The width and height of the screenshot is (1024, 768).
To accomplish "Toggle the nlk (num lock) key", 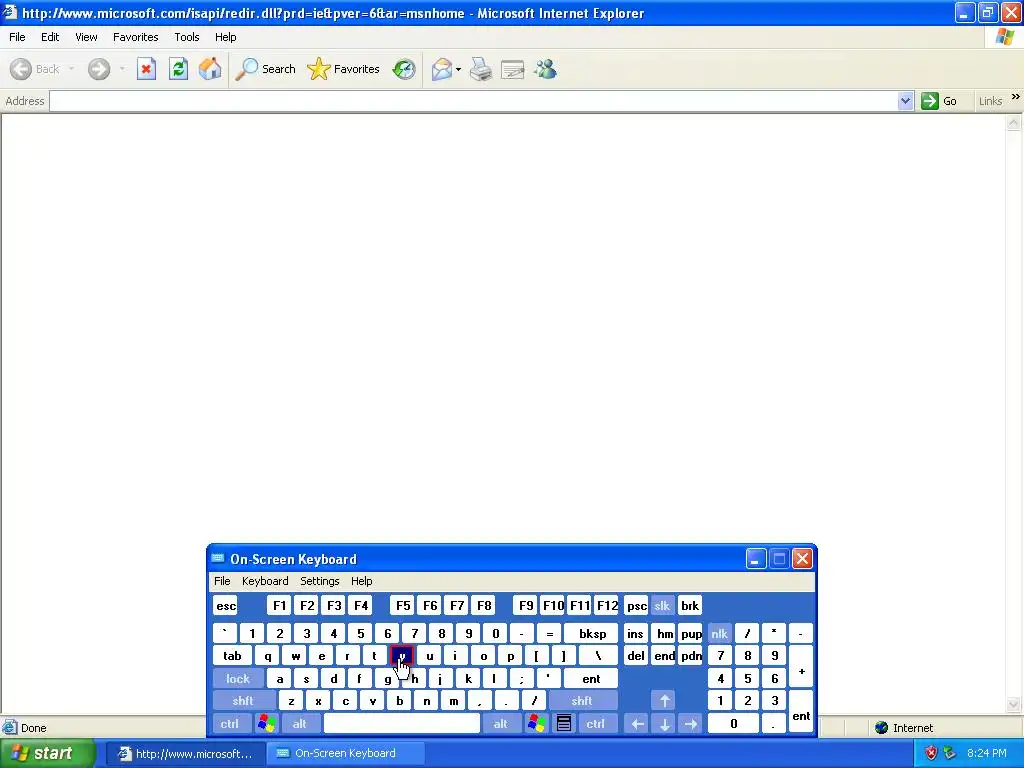I will point(719,633).
